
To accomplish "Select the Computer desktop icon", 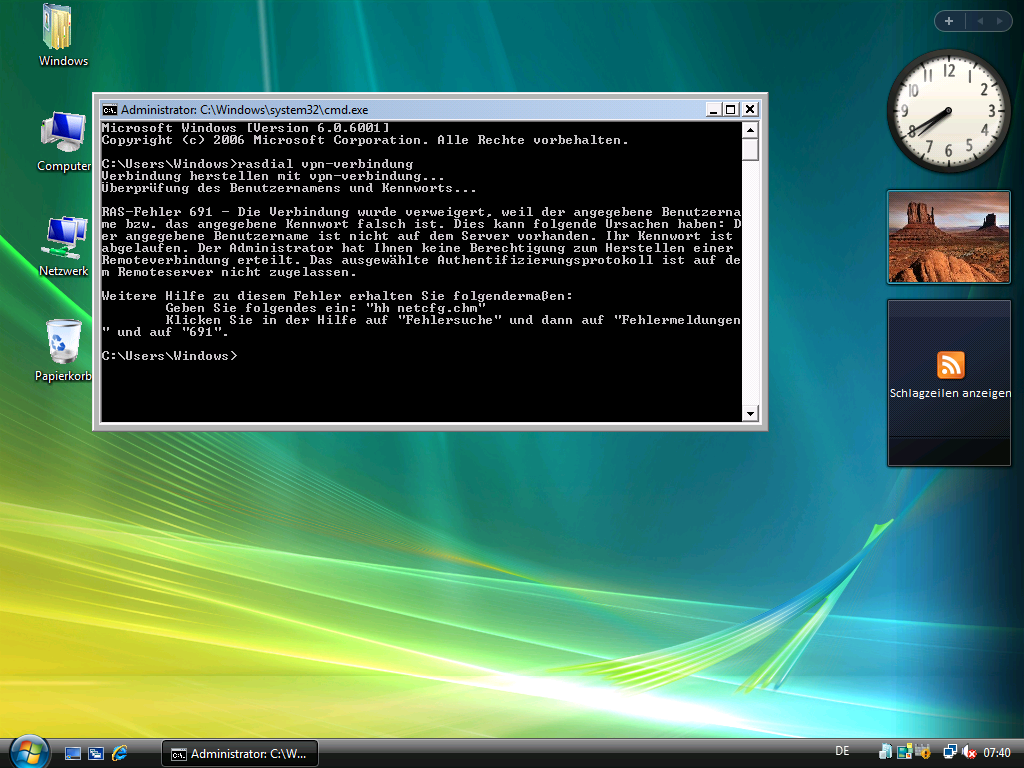I will (63, 142).
